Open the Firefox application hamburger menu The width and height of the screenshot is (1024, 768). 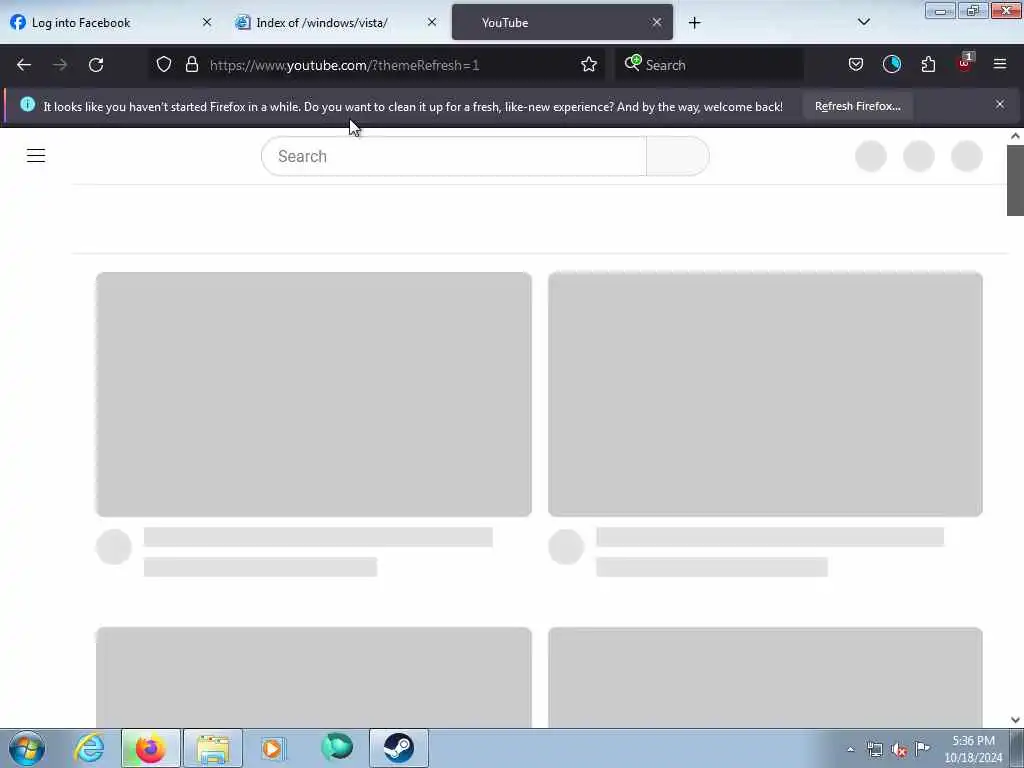[1000, 64]
